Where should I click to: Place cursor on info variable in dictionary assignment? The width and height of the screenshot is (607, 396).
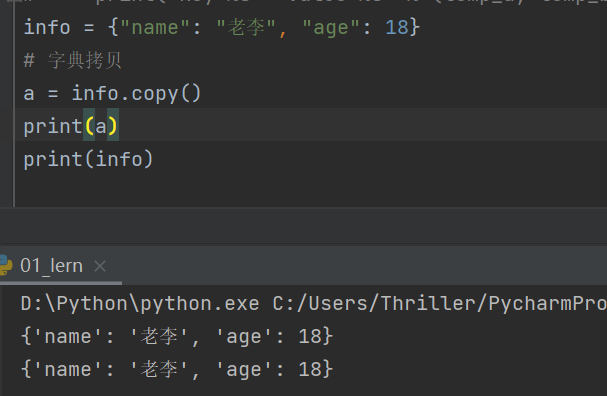click(x=47, y=27)
